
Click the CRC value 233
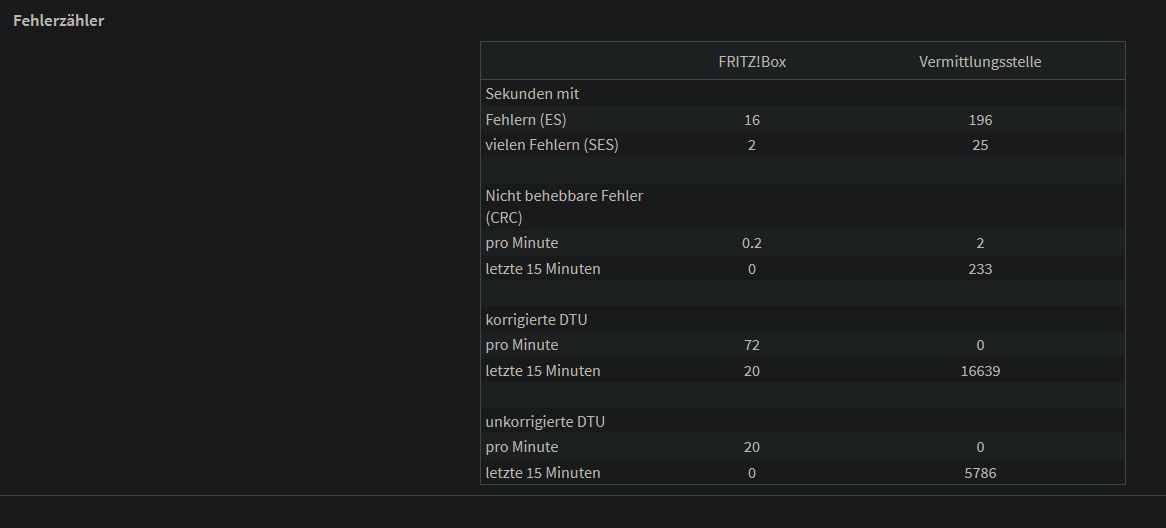coord(980,269)
